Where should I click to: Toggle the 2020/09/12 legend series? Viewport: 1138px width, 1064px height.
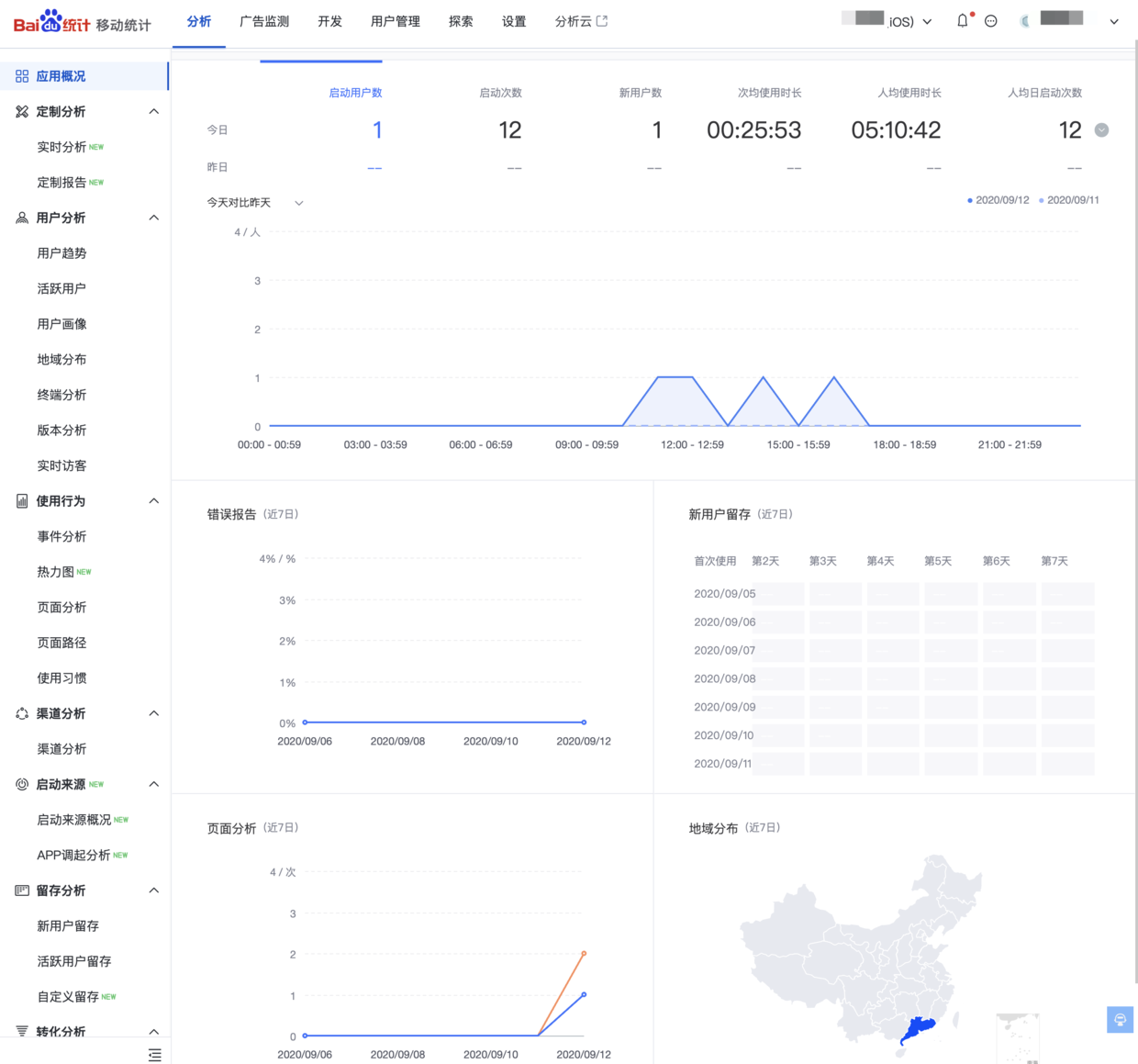[999, 200]
